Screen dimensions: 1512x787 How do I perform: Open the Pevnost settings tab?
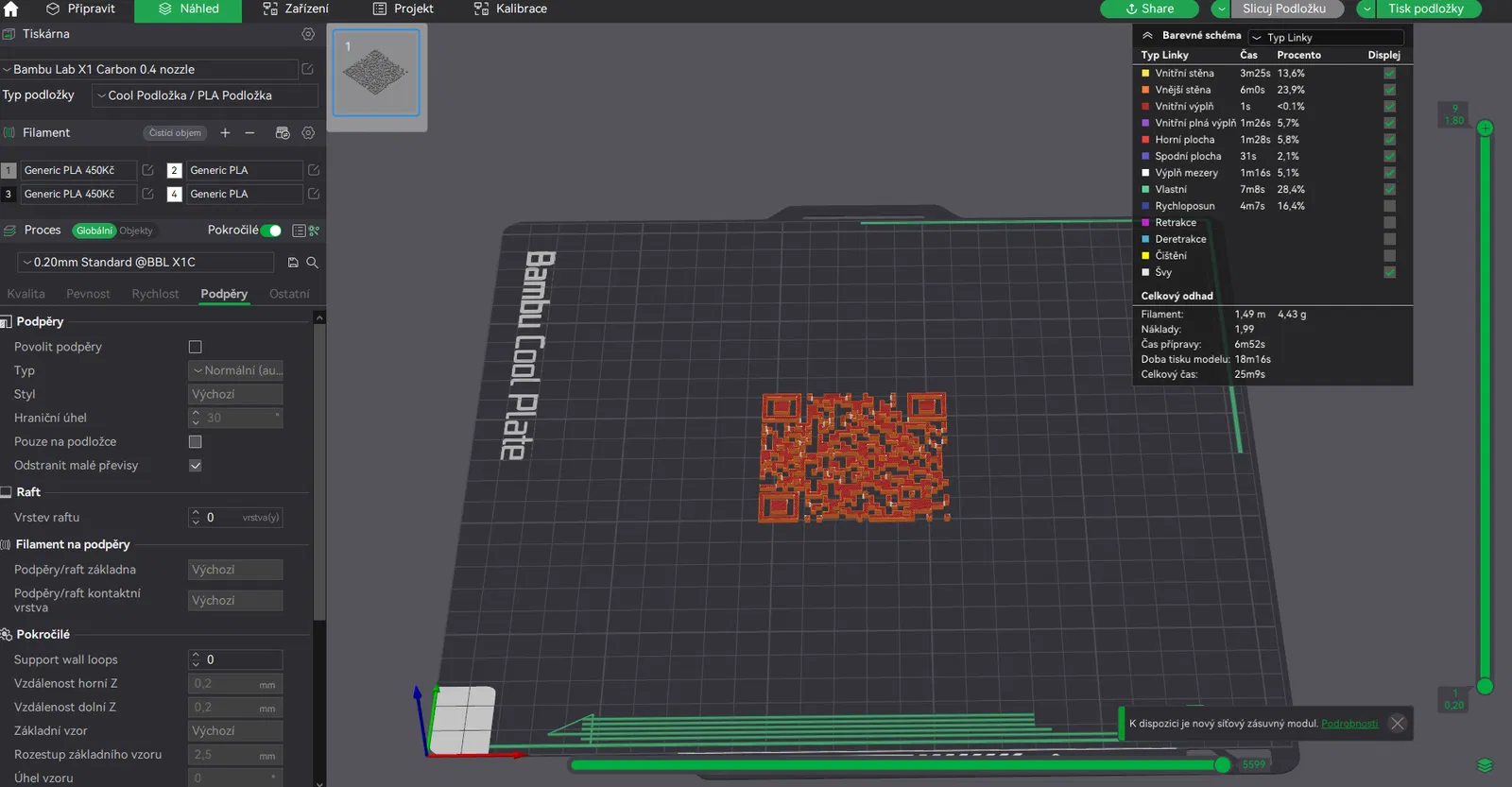tap(88, 294)
